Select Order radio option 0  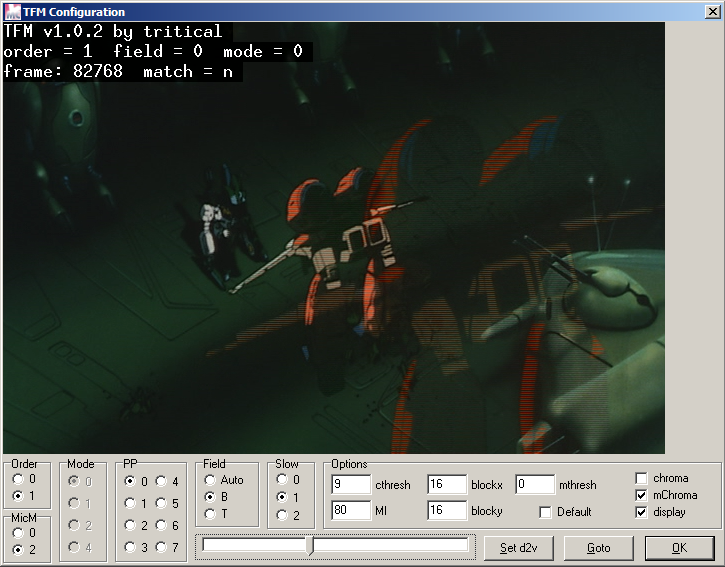18,479
